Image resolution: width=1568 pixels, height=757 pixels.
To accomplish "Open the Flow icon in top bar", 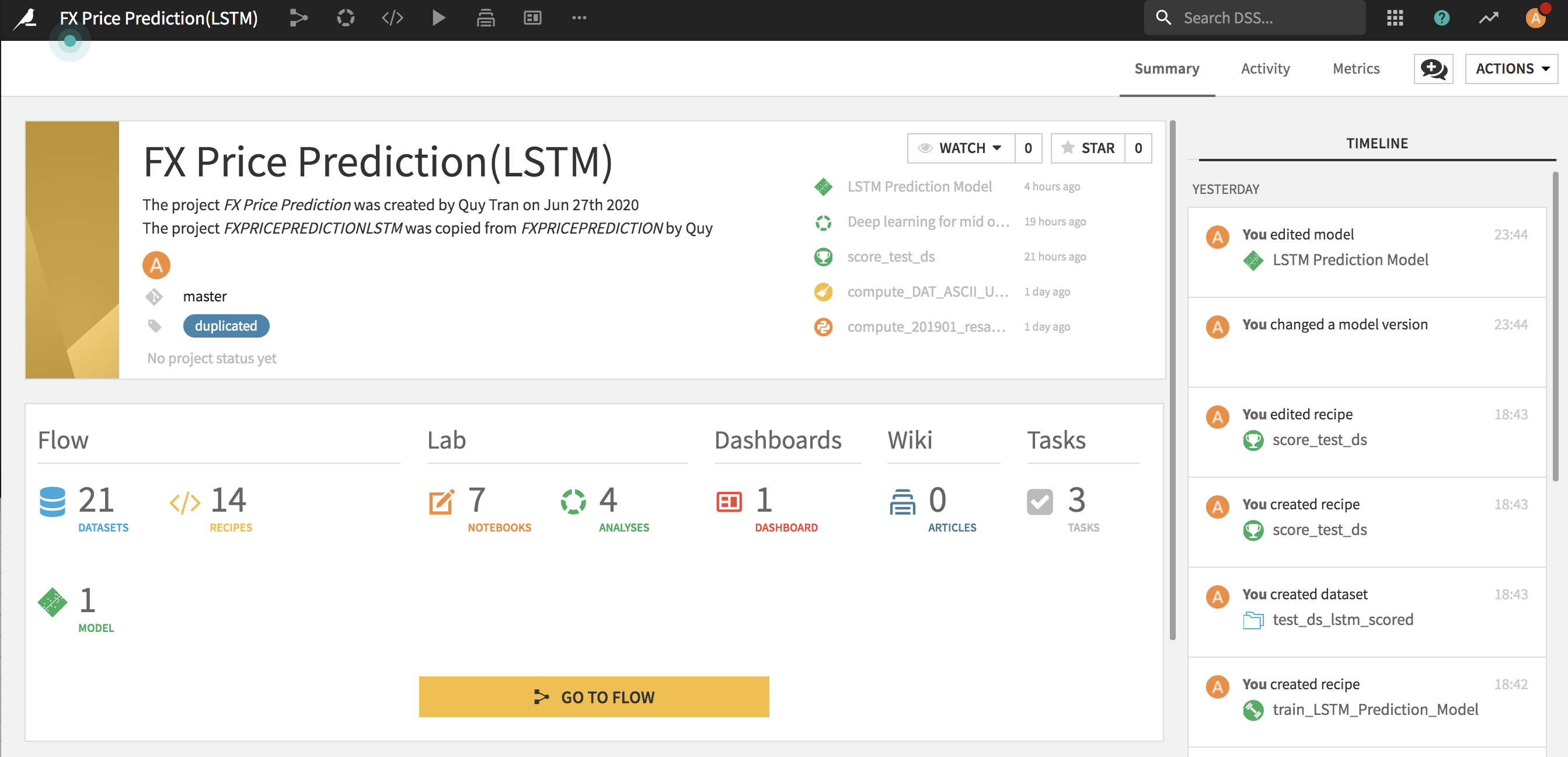I will pos(298,18).
